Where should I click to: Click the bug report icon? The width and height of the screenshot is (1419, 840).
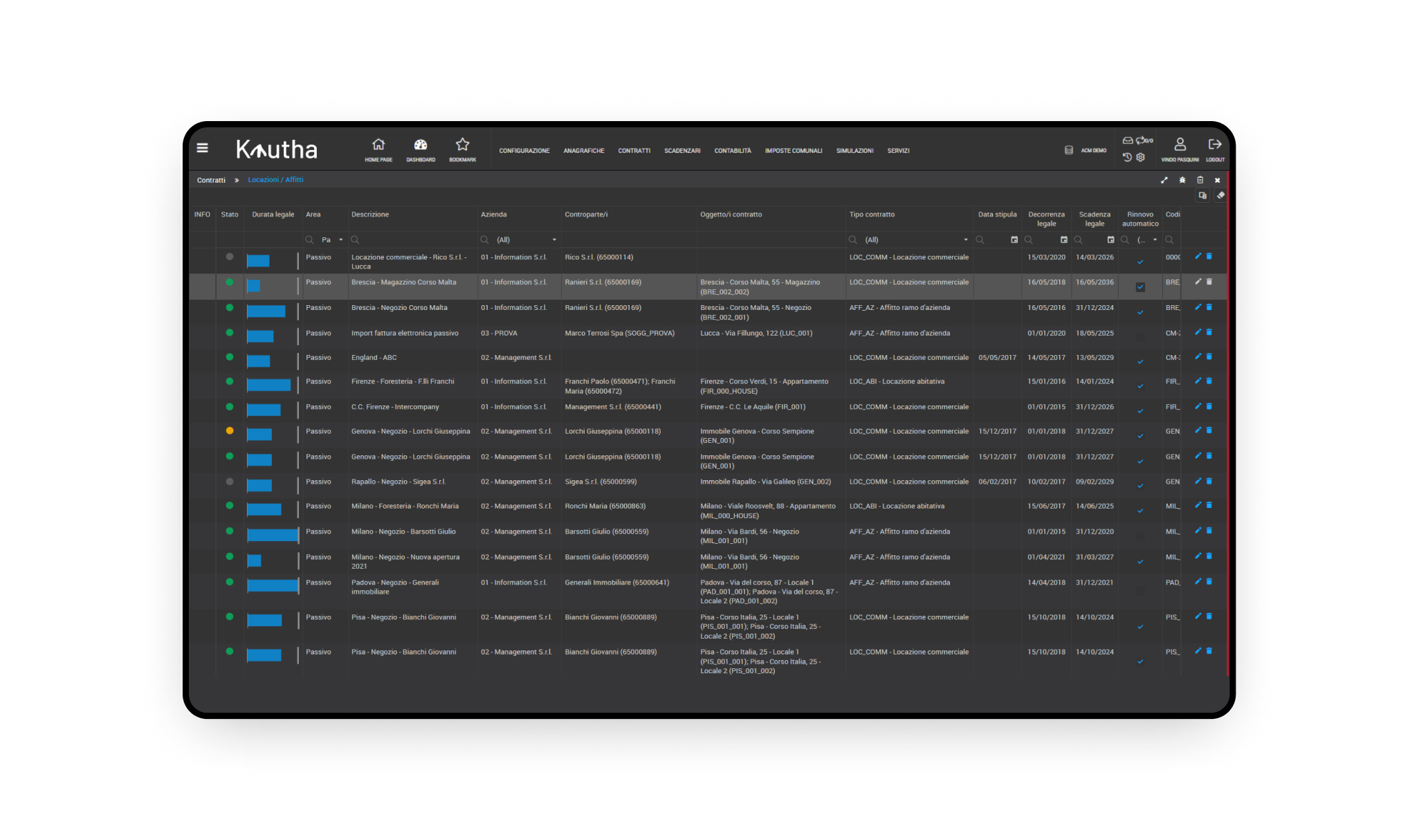pos(1182,180)
